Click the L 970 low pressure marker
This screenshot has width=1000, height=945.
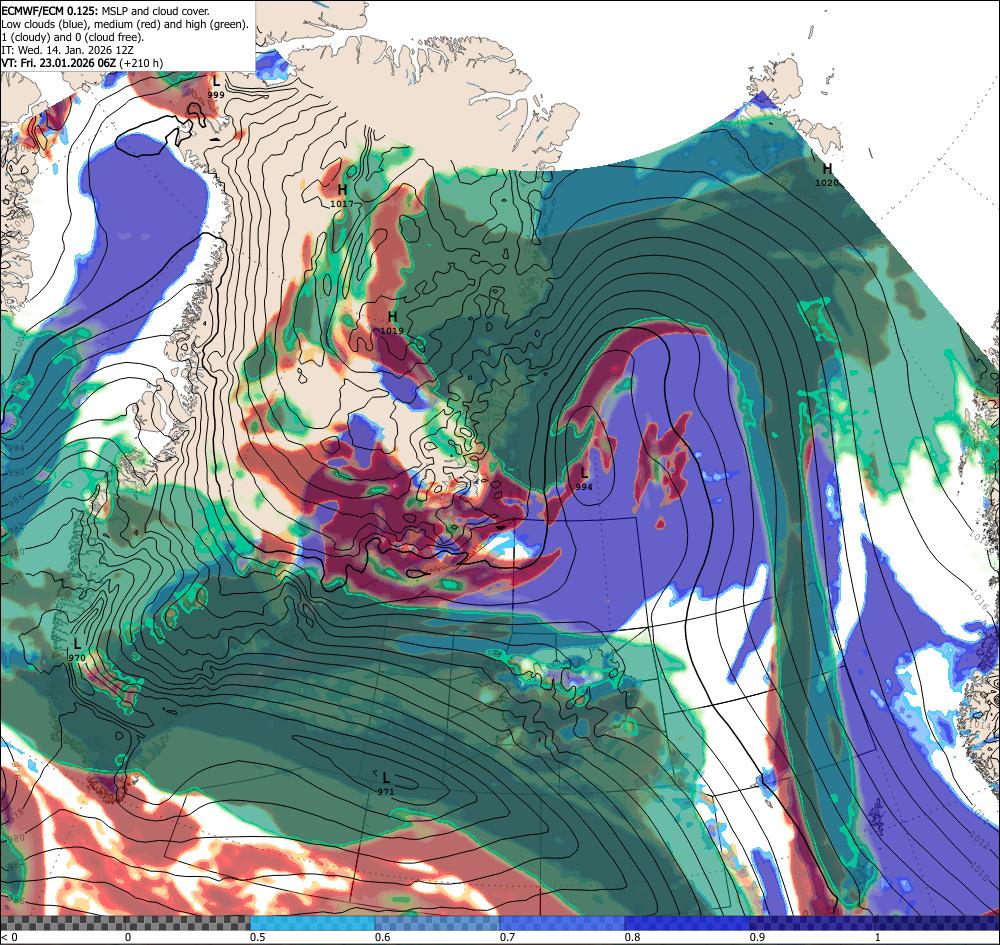pyautogui.click(x=77, y=650)
